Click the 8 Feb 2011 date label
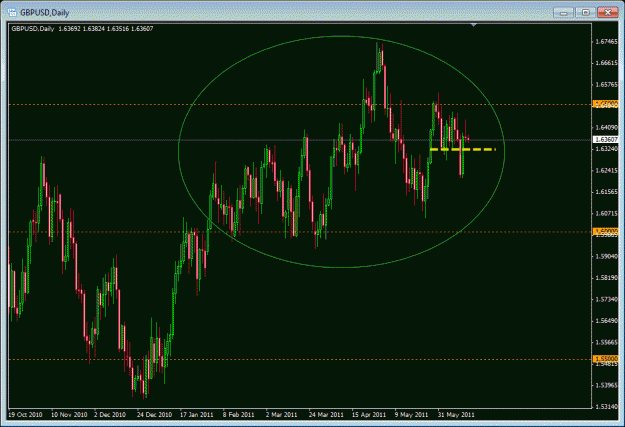Screen dimensions: 625x427 point(238,415)
